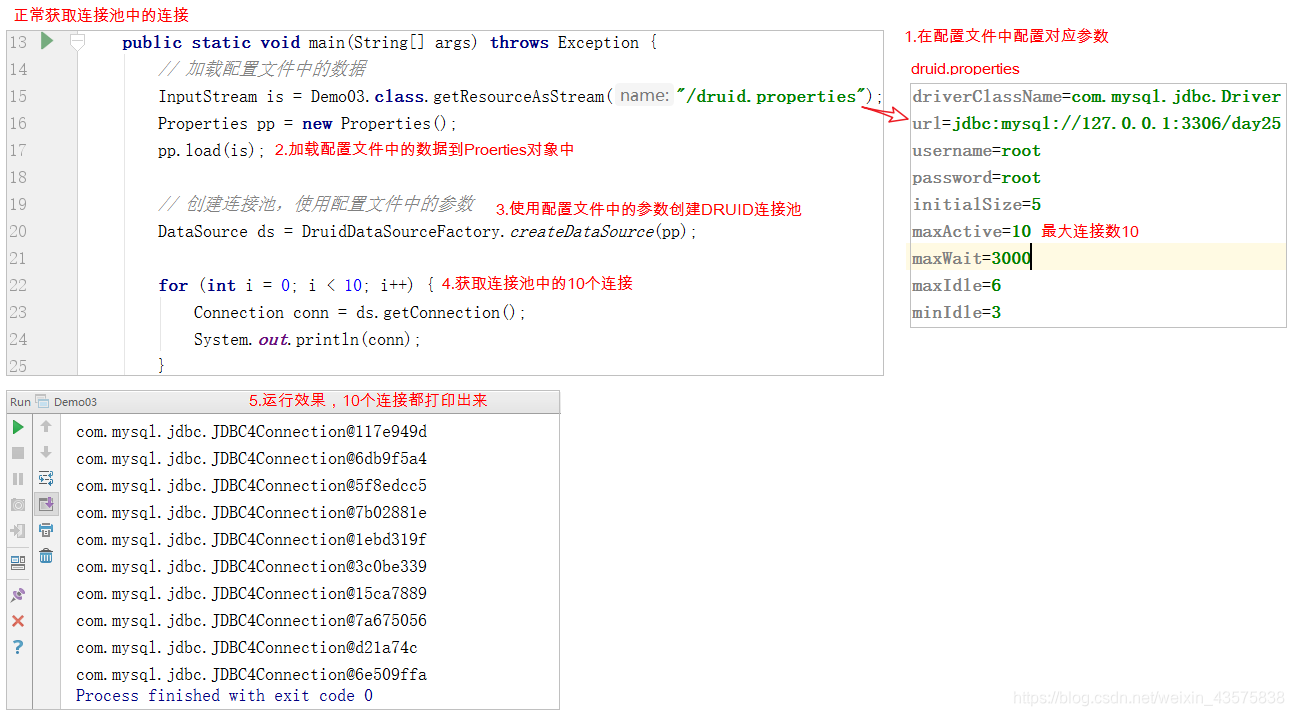Screen dimensions: 1294x716
Task: Rerun Demo03 with the green play button
Action: [x=18, y=427]
